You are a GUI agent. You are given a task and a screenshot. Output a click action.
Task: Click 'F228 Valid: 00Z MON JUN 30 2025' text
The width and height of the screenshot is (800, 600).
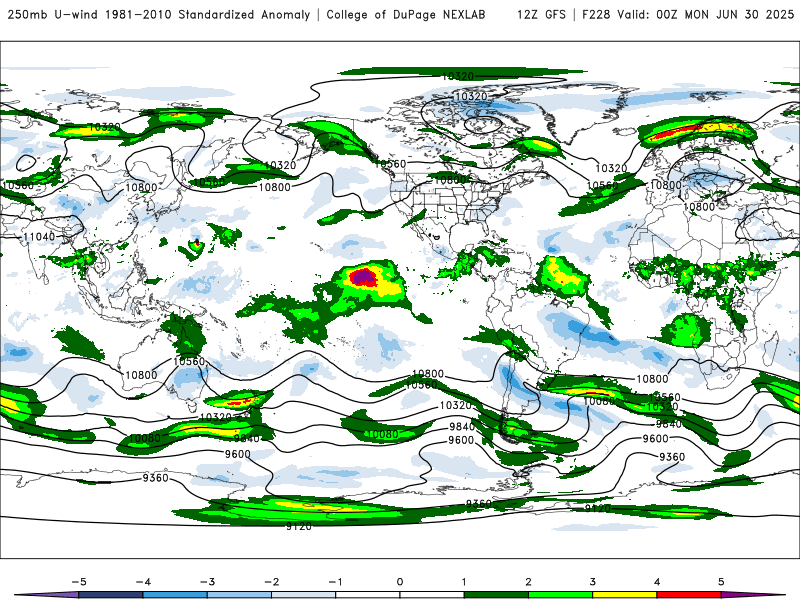688,15
